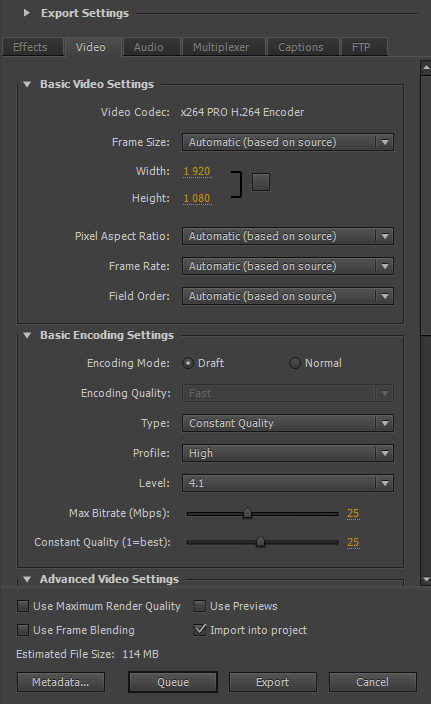This screenshot has height=704, width=431.
Task: Open the Audio tab
Action: pyautogui.click(x=151, y=47)
